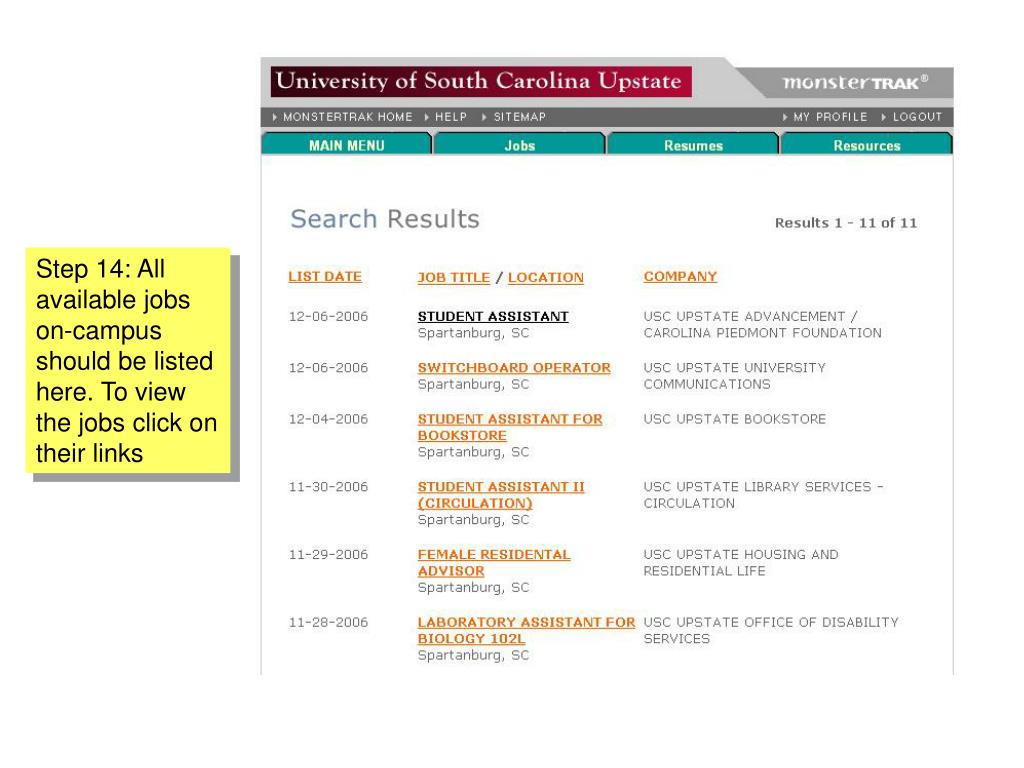Open the Switchboard Operator job listing
The width and height of the screenshot is (1024, 768).
515,368
